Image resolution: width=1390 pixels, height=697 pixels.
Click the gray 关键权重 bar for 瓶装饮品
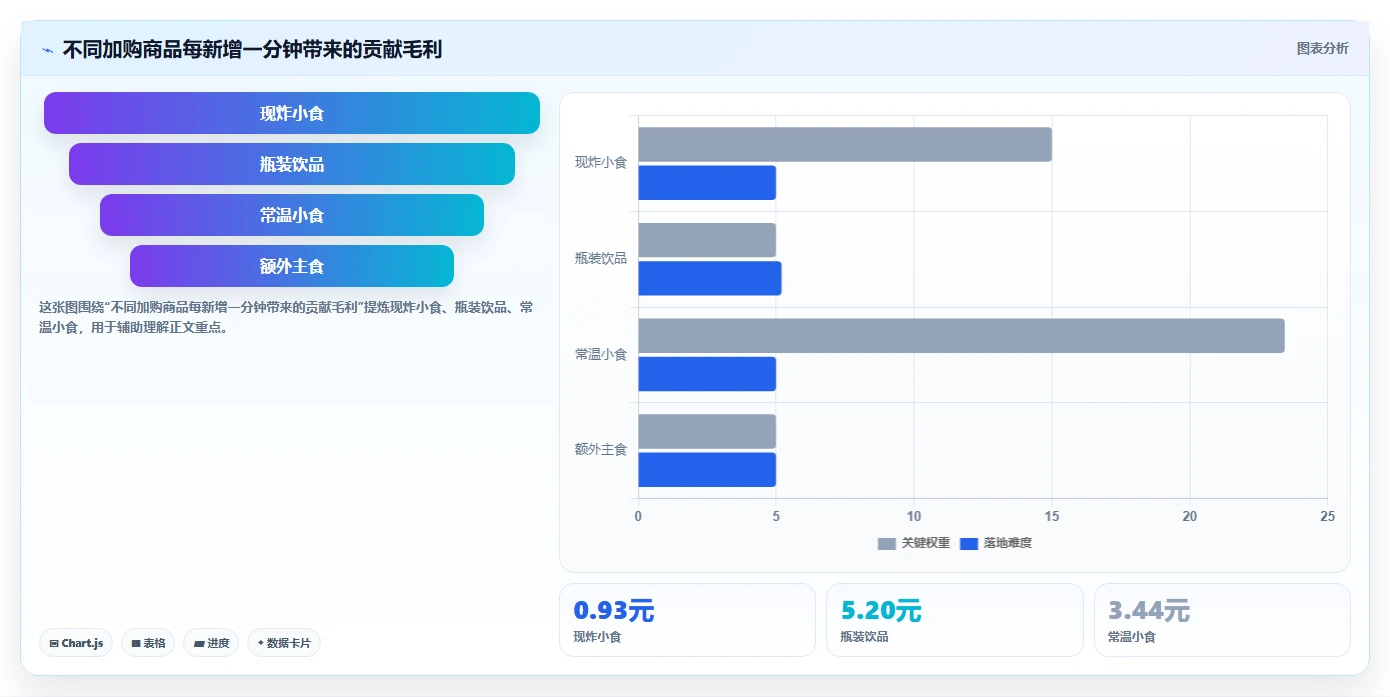click(x=707, y=240)
